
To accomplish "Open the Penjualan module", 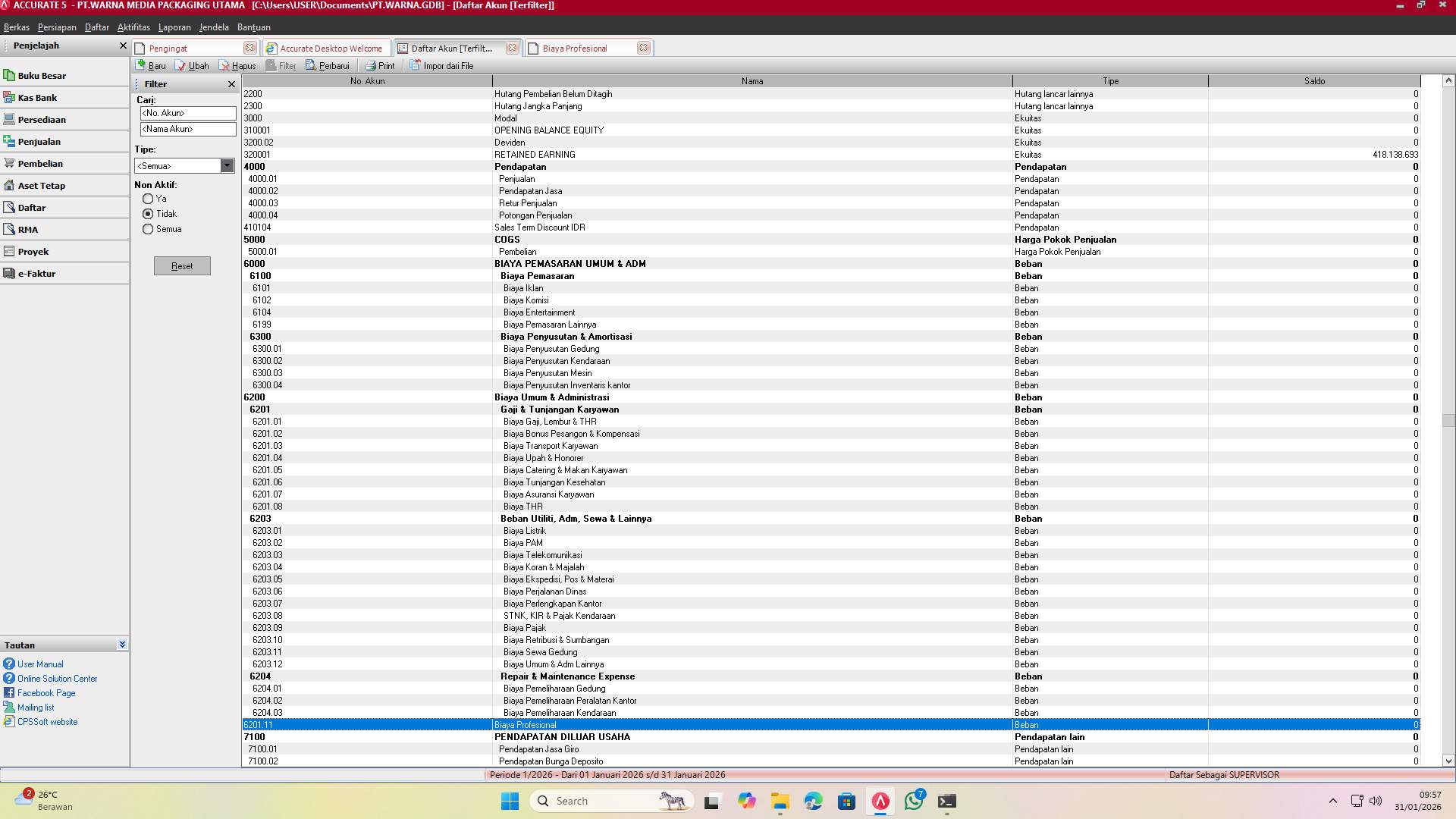I will [40, 141].
